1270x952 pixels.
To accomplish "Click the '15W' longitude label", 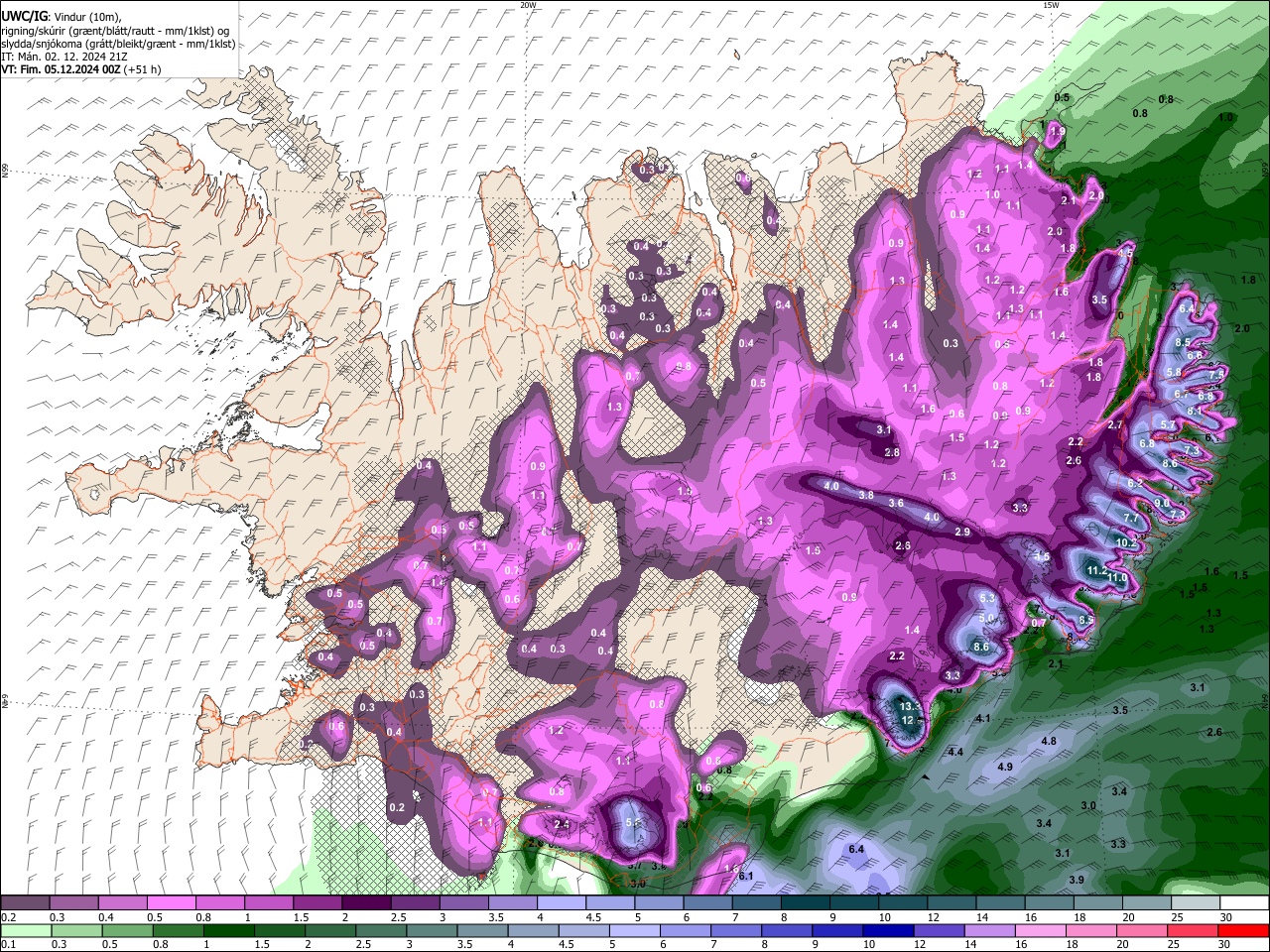I will tap(1051, 5).
